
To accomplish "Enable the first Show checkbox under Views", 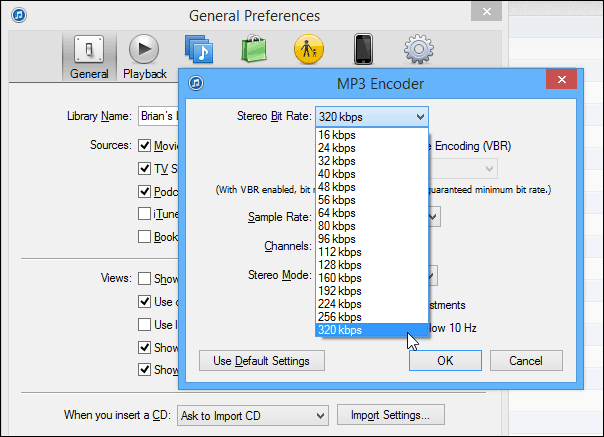I will [x=144, y=279].
